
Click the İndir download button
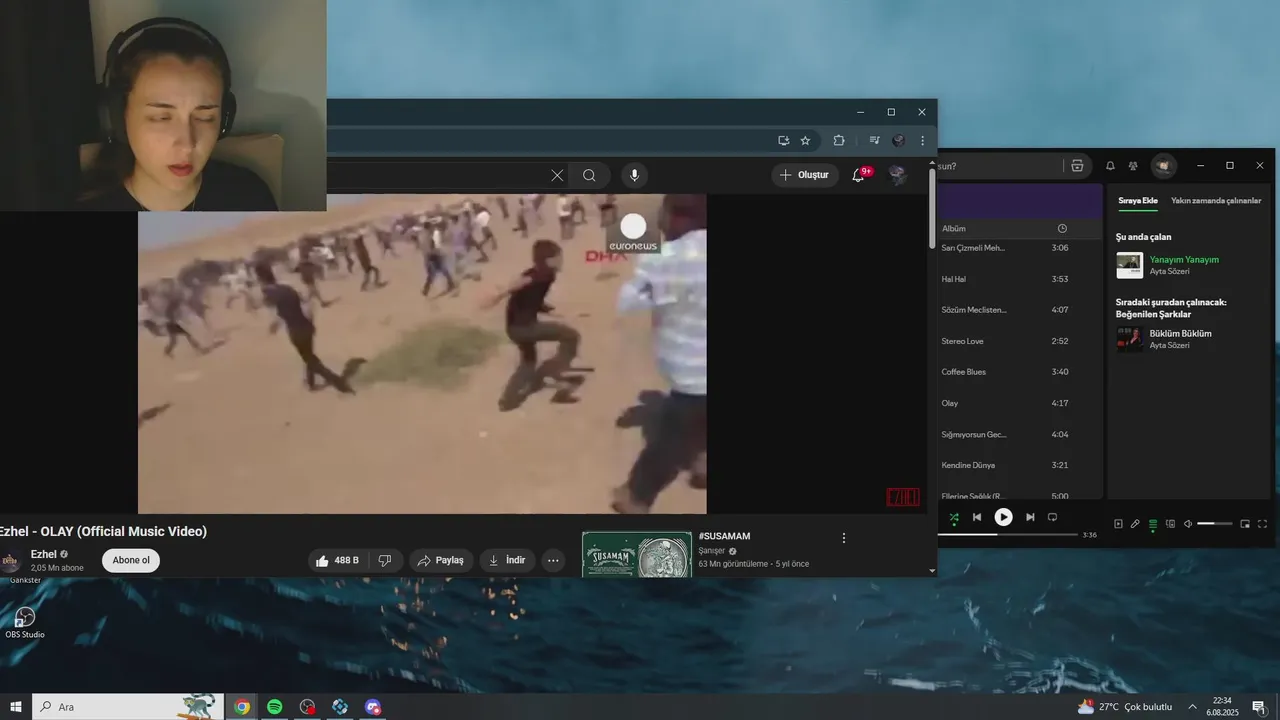(507, 560)
